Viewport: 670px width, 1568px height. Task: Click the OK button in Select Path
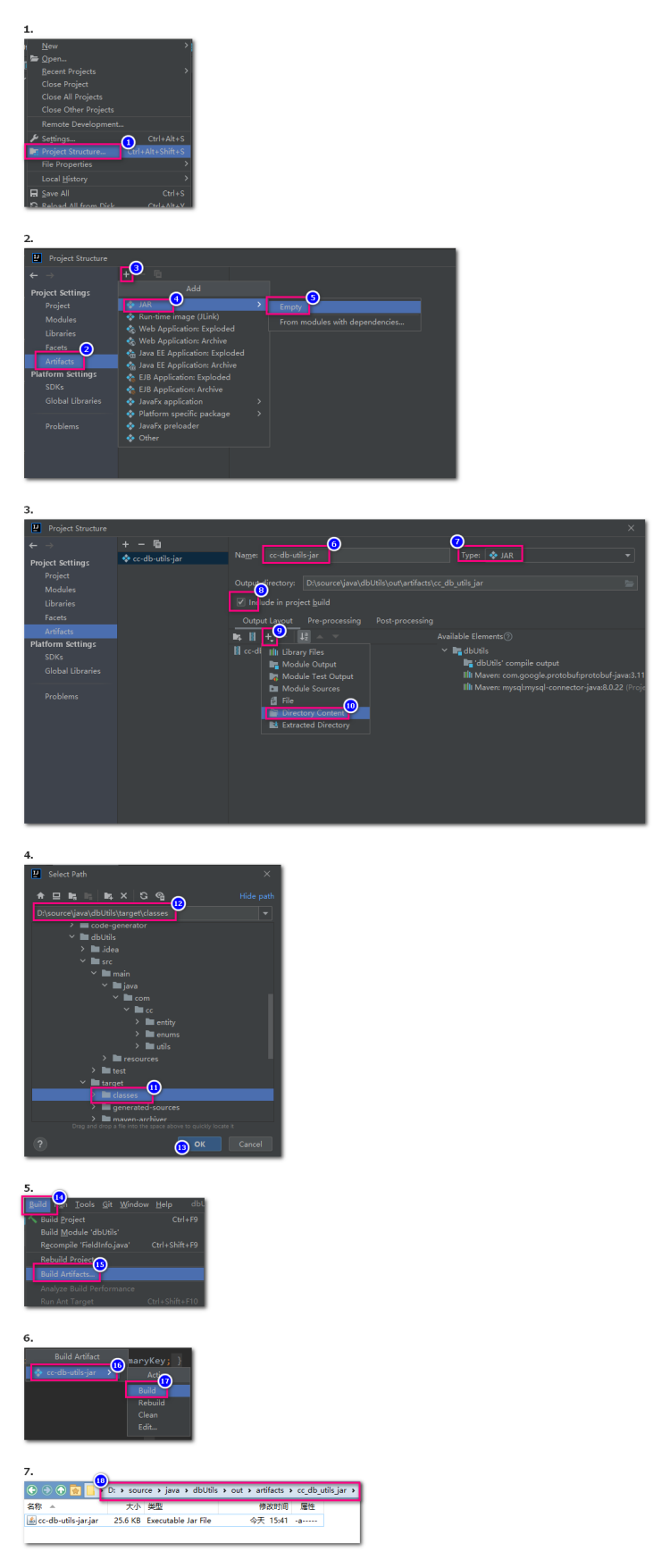[199, 1144]
